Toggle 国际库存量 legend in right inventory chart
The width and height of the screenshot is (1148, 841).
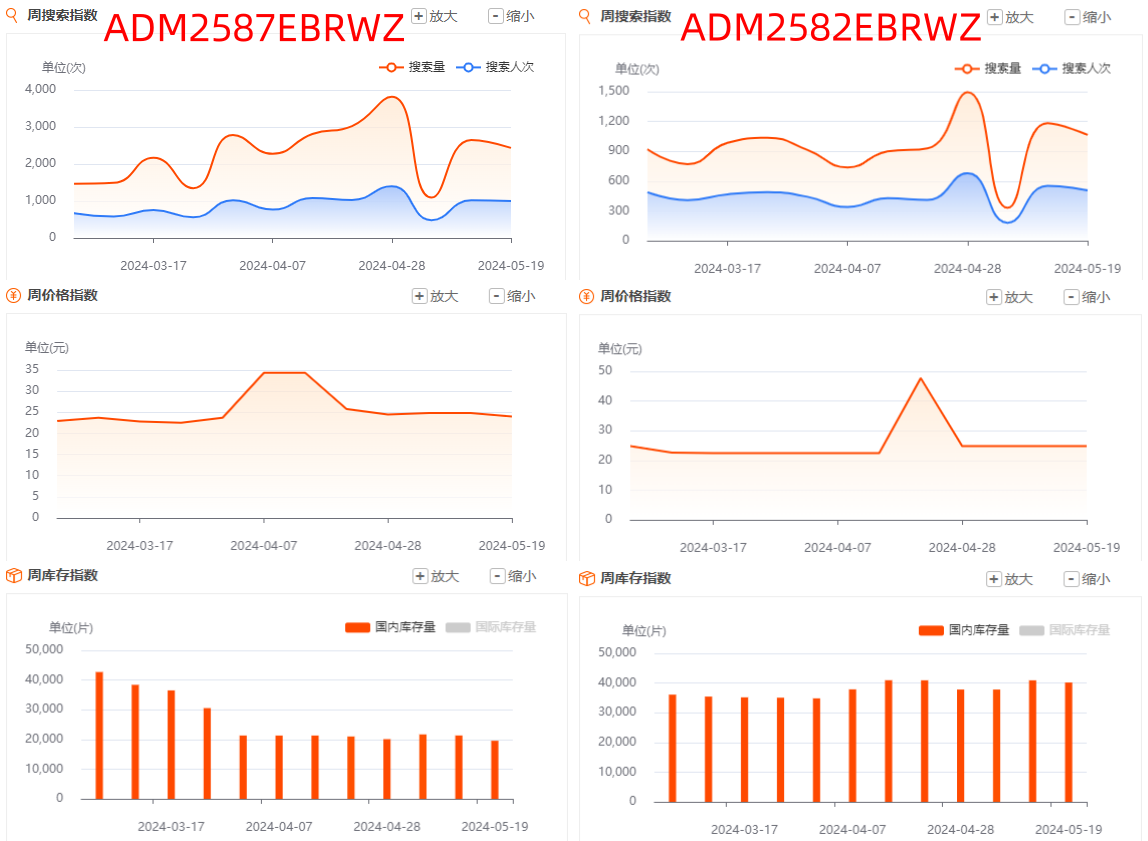tap(1065, 629)
